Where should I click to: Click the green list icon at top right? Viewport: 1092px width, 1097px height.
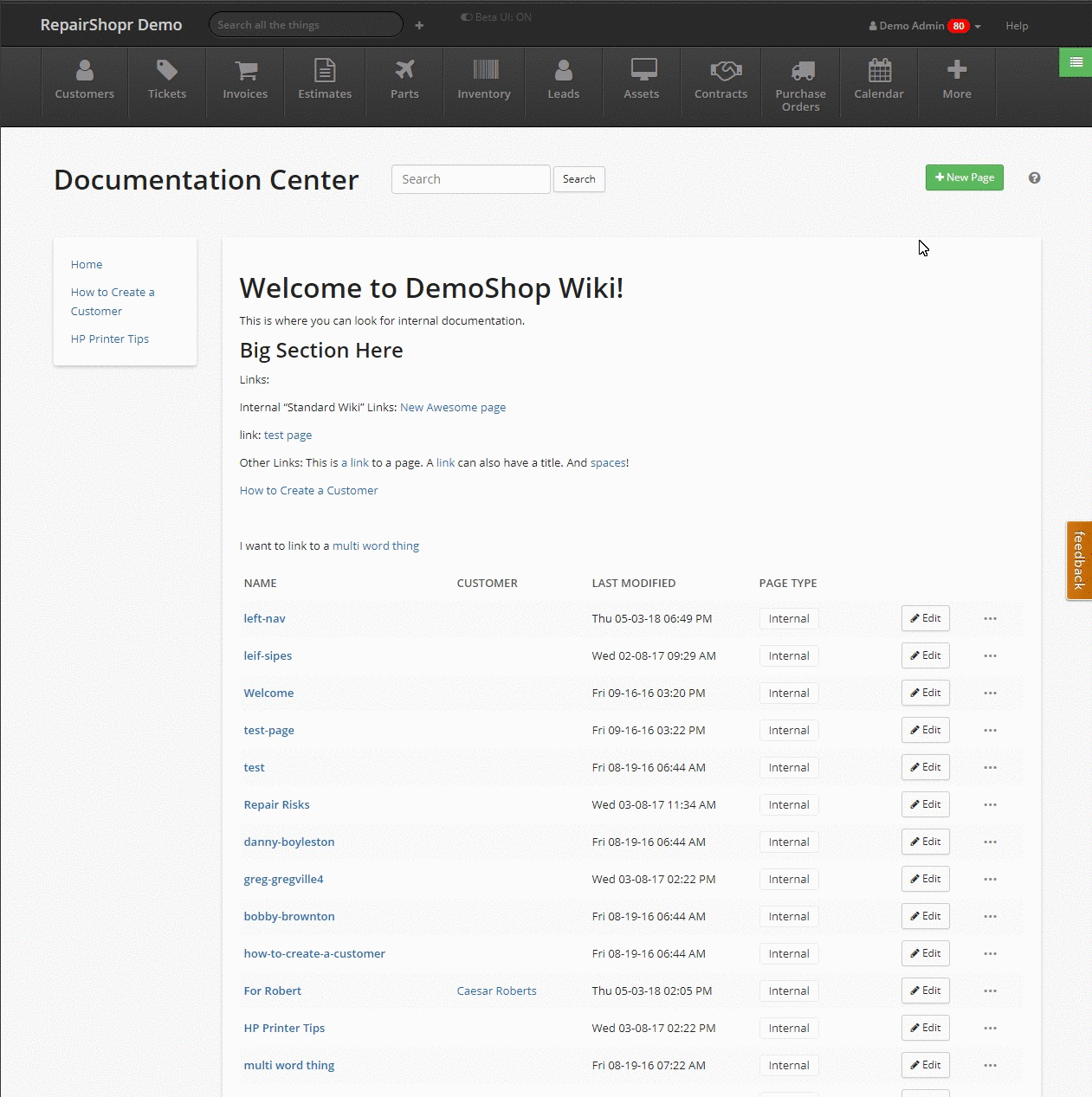[x=1076, y=62]
